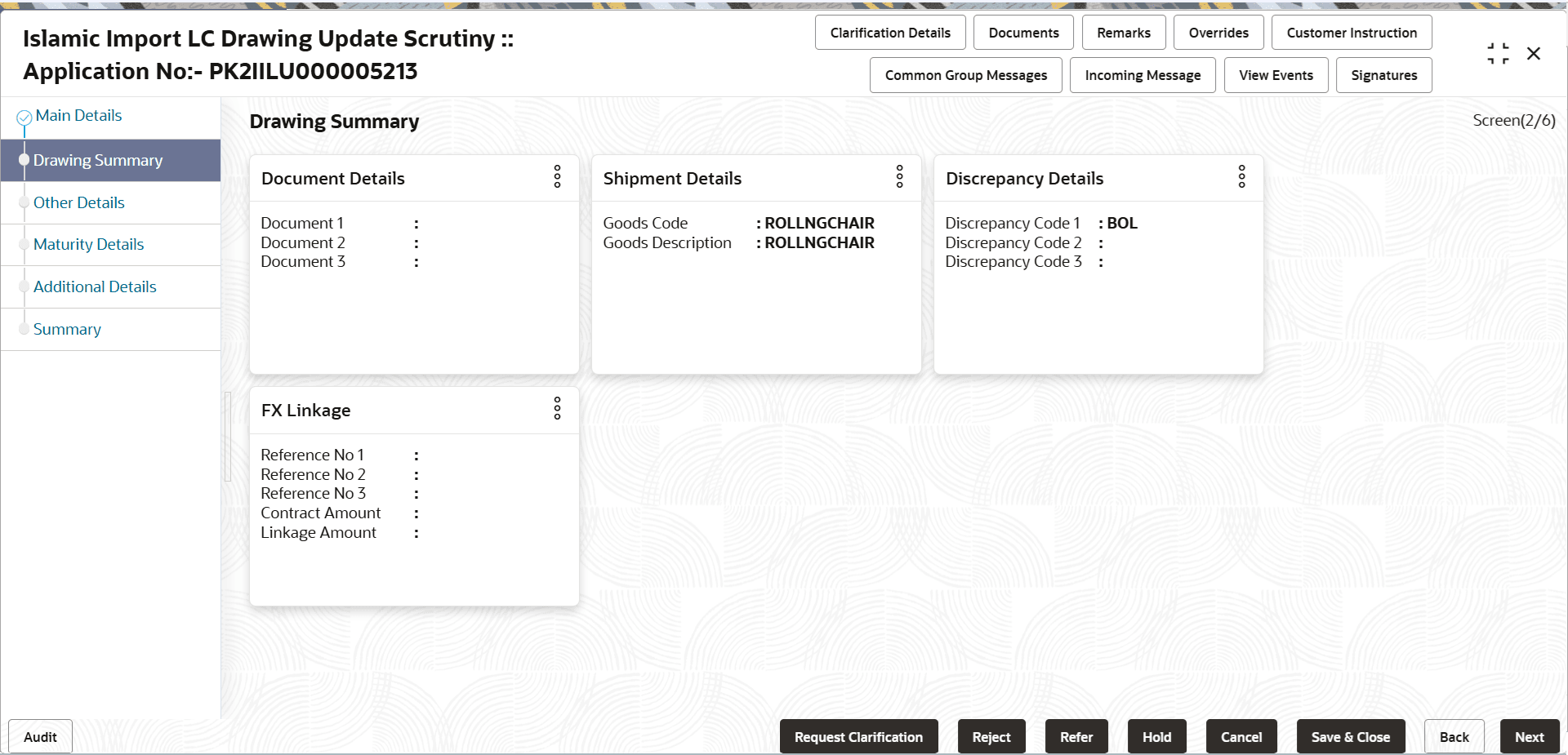1568x755 pixels.
Task: Click the Main Details completed checkmark
Action: [23, 115]
